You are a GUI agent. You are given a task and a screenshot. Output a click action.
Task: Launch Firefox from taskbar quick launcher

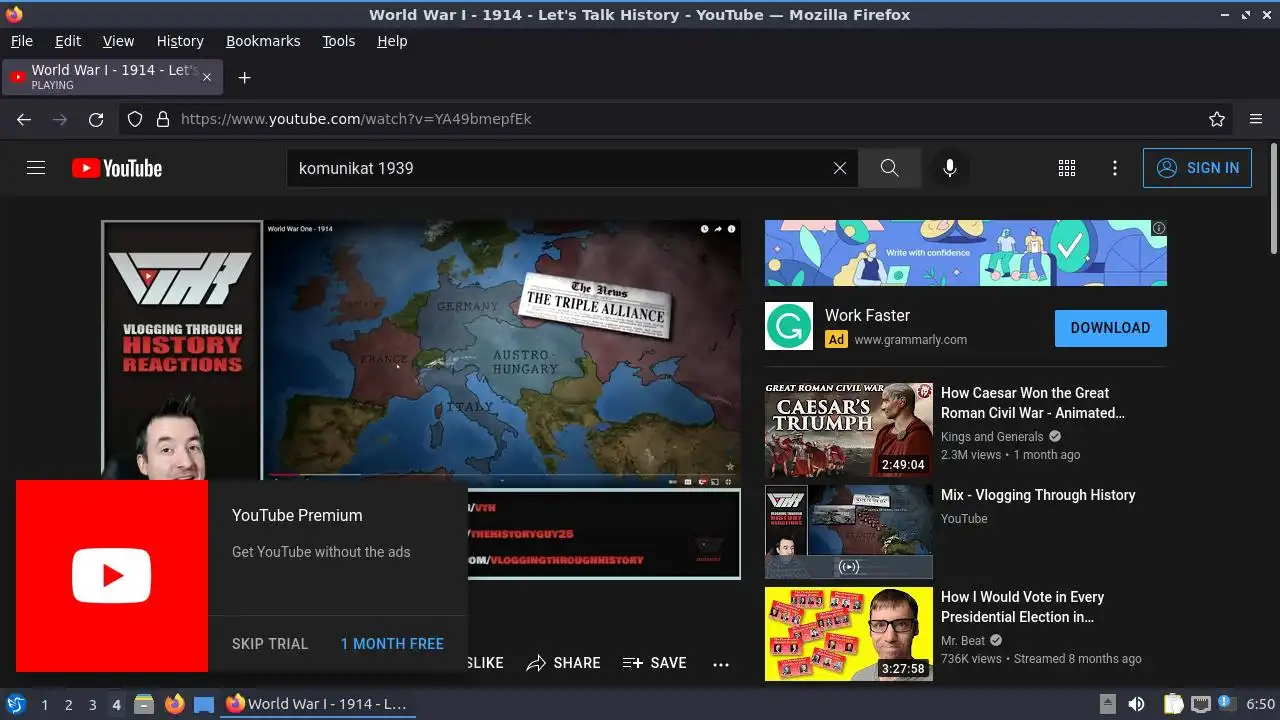pos(174,704)
